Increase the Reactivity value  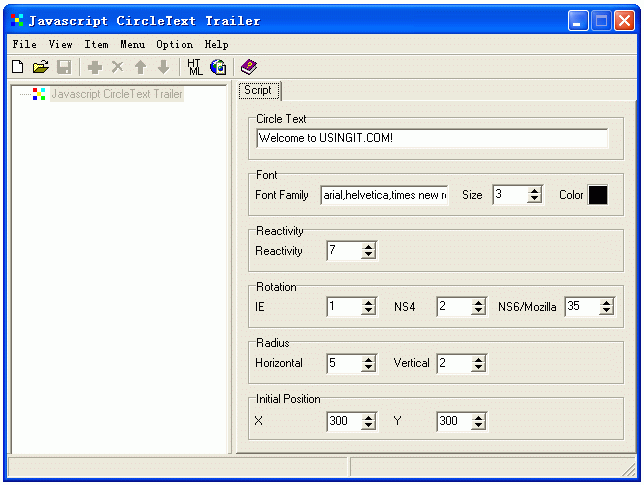[x=368, y=246]
